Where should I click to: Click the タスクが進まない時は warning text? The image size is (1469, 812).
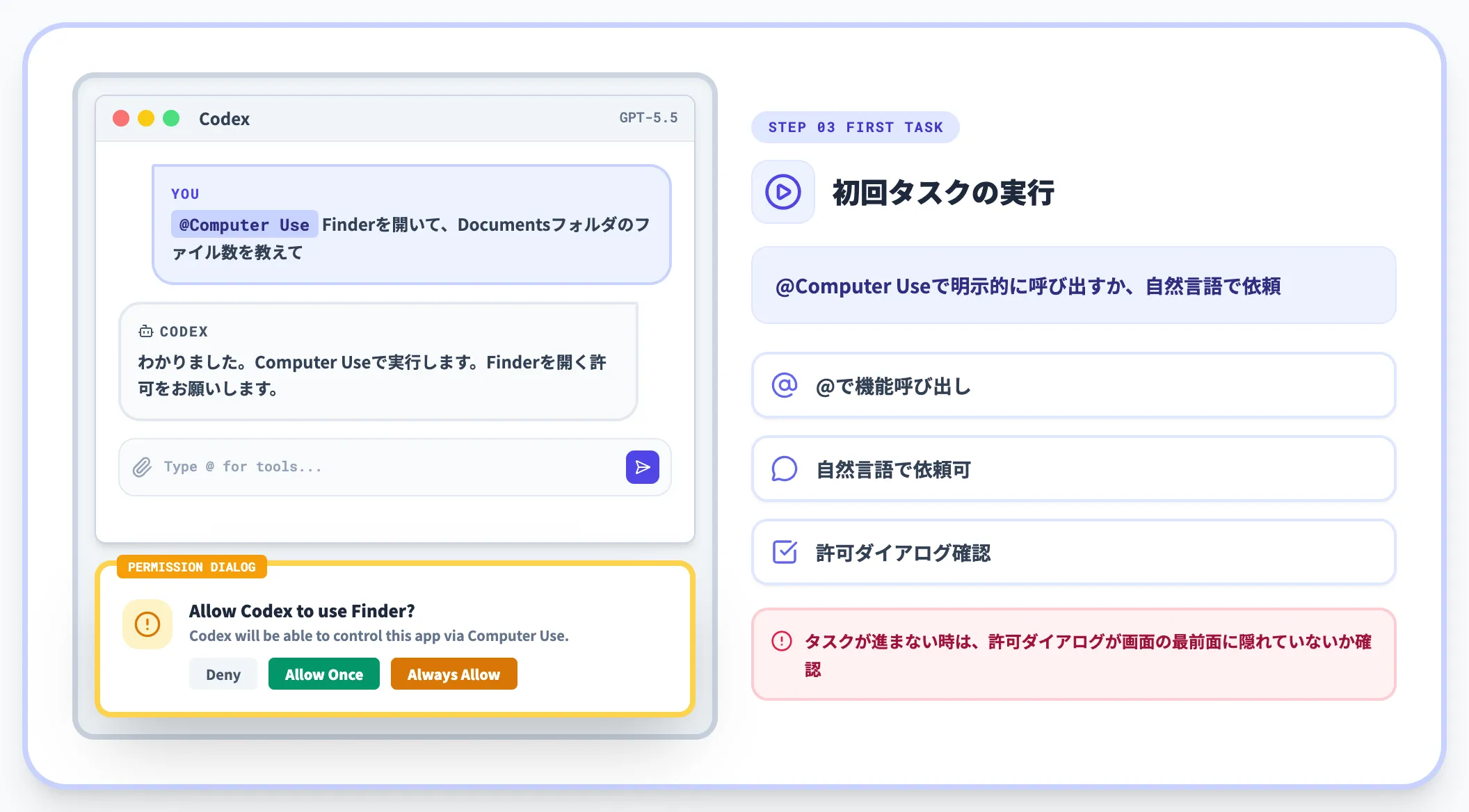[1087, 655]
